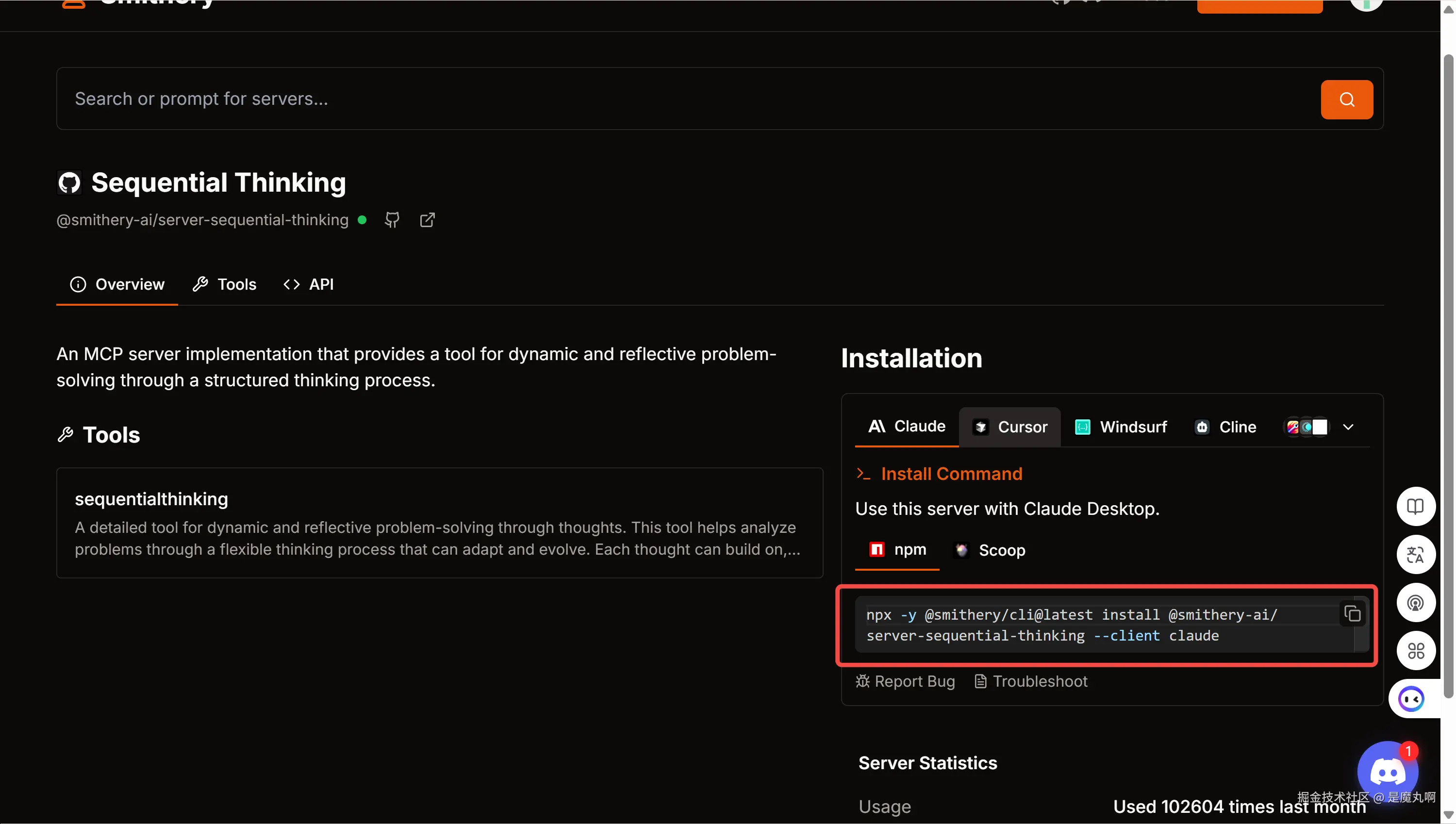Click the Report Bug link
The height and width of the screenshot is (824, 1456).
click(905, 681)
